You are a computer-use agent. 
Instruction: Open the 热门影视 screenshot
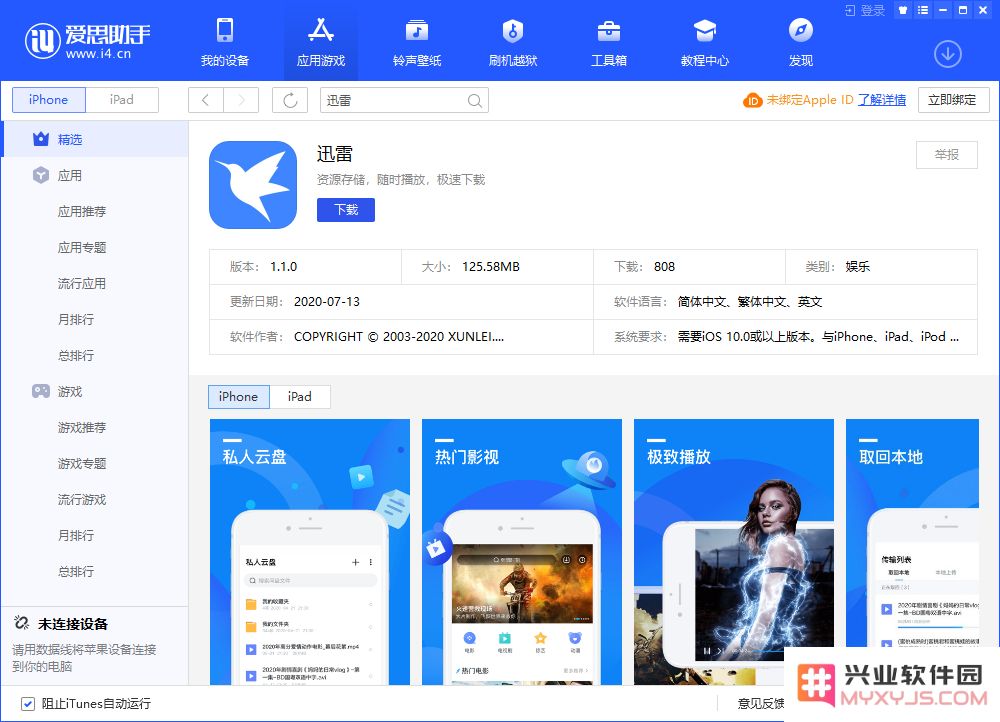[x=522, y=552]
